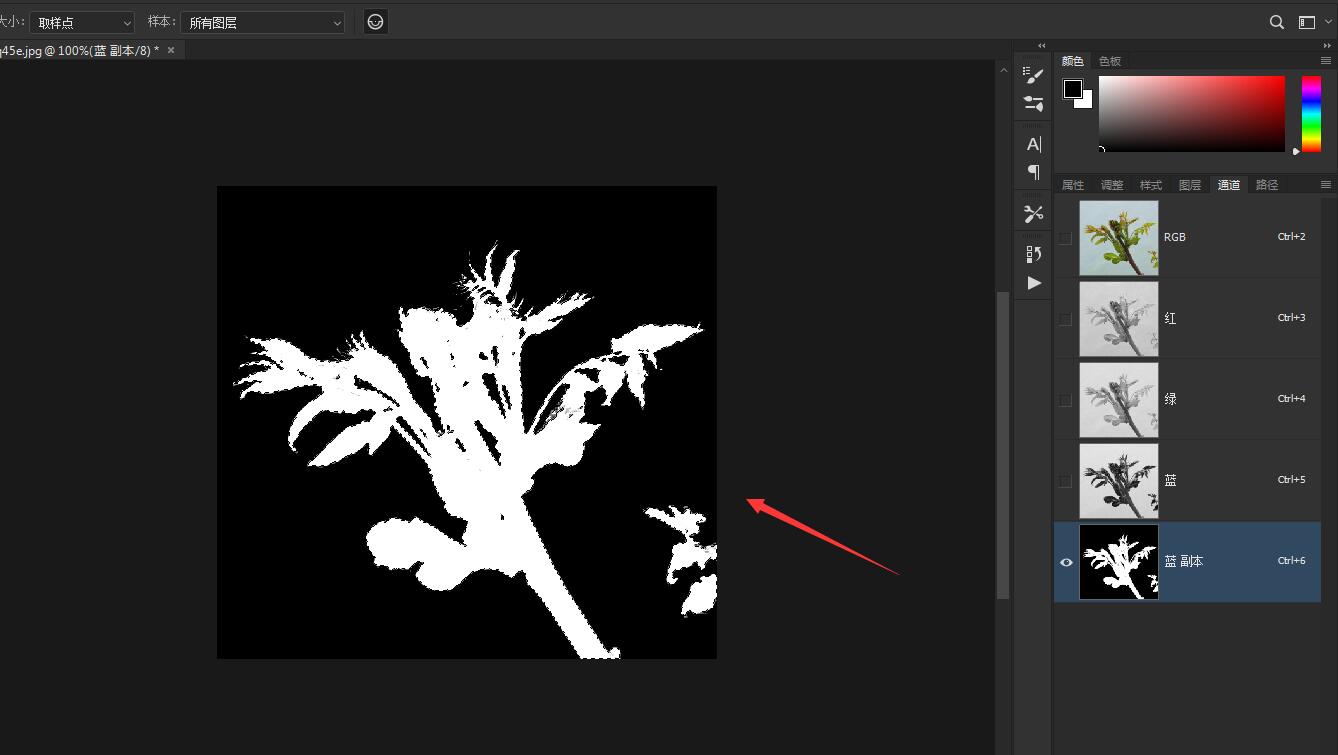Click the 绿 channel name

(1170, 400)
